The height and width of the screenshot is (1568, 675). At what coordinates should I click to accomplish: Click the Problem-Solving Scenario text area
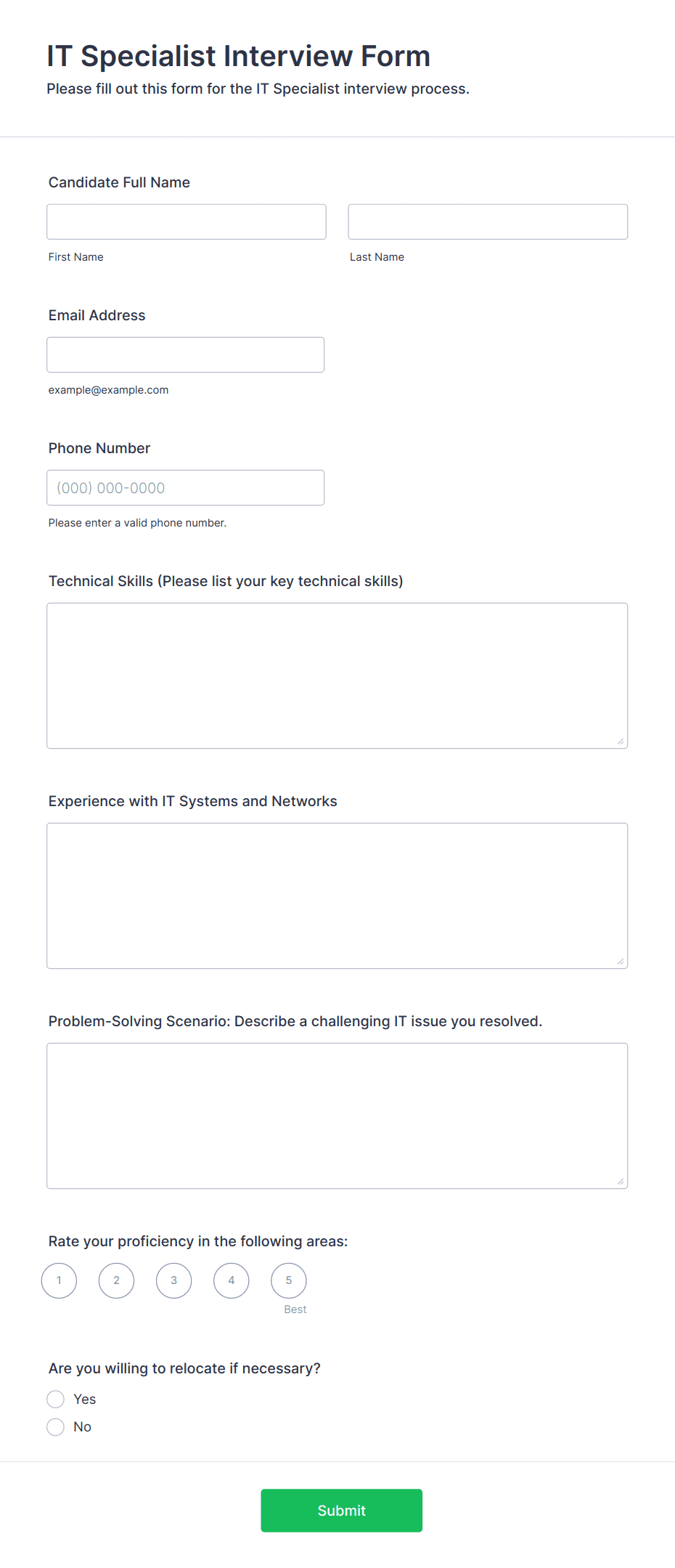click(337, 1116)
